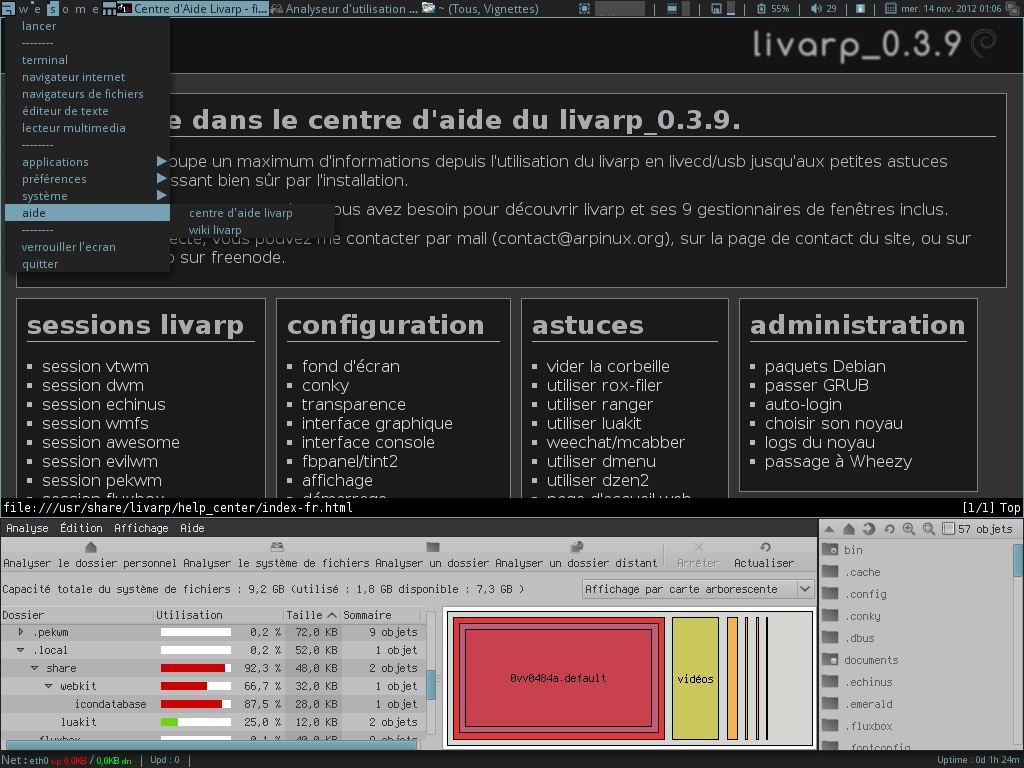Open the Affichage menu
The width and height of the screenshot is (1024, 768).
click(141, 528)
